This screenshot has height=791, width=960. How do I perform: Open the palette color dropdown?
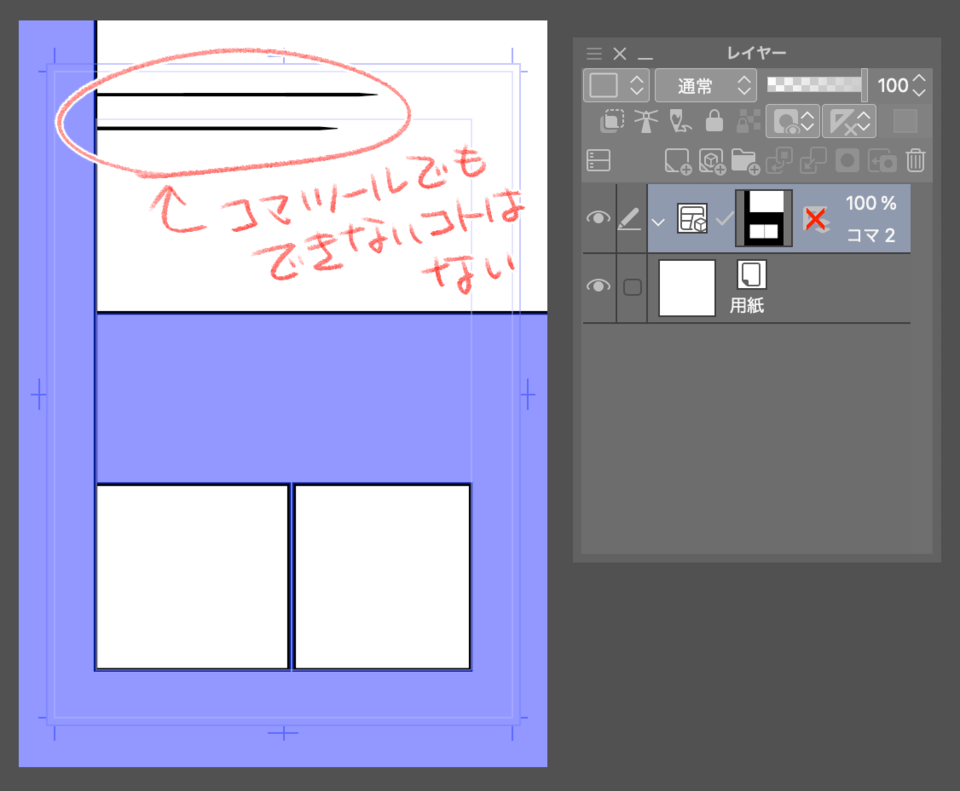point(615,85)
